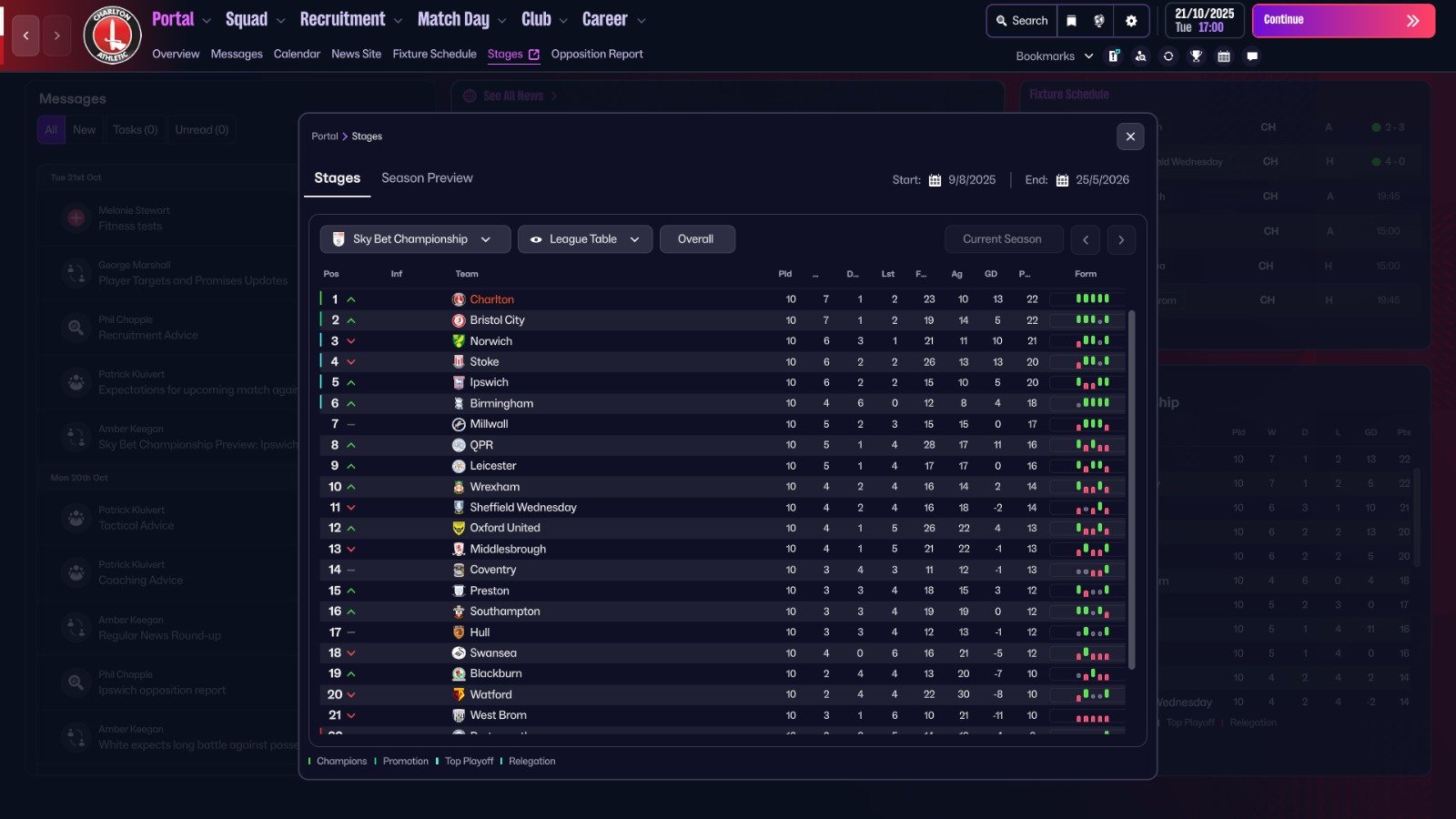Click the refresh arrows shortcut icon
Image resolution: width=1456 pixels, height=819 pixels.
pyautogui.click(x=1168, y=56)
